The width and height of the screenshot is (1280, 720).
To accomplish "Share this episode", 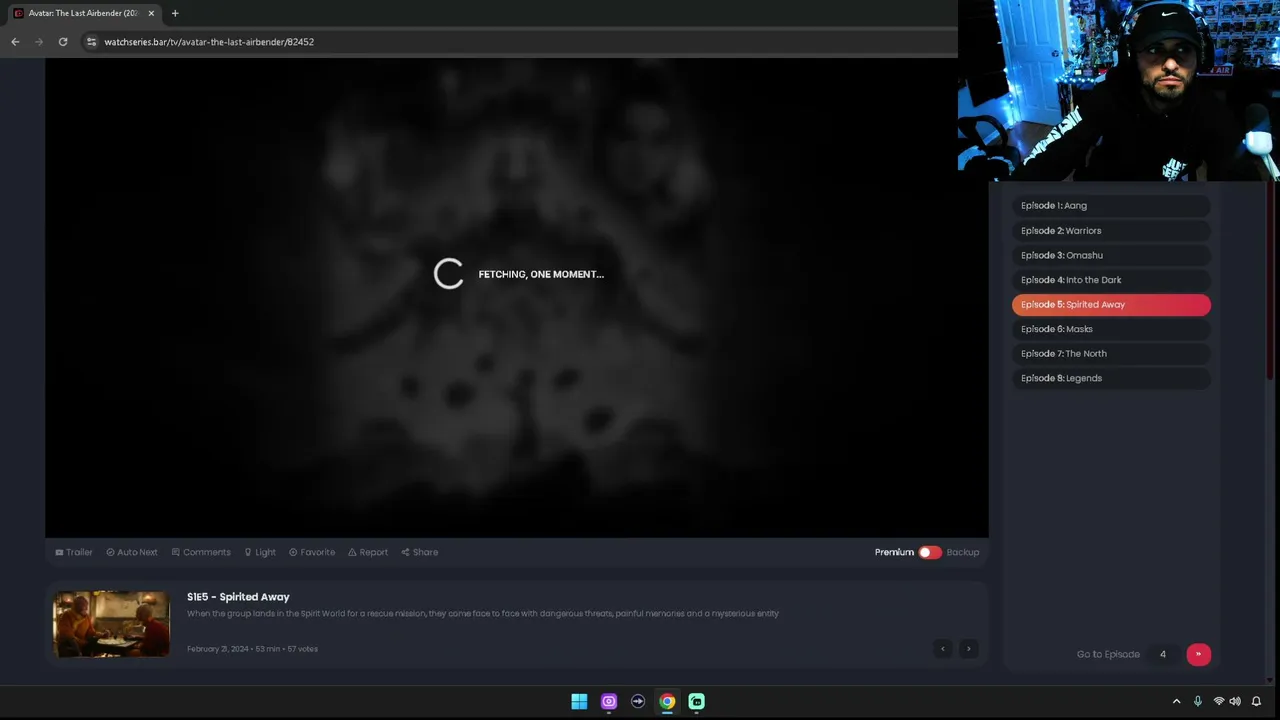I will [x=420, y=552].
